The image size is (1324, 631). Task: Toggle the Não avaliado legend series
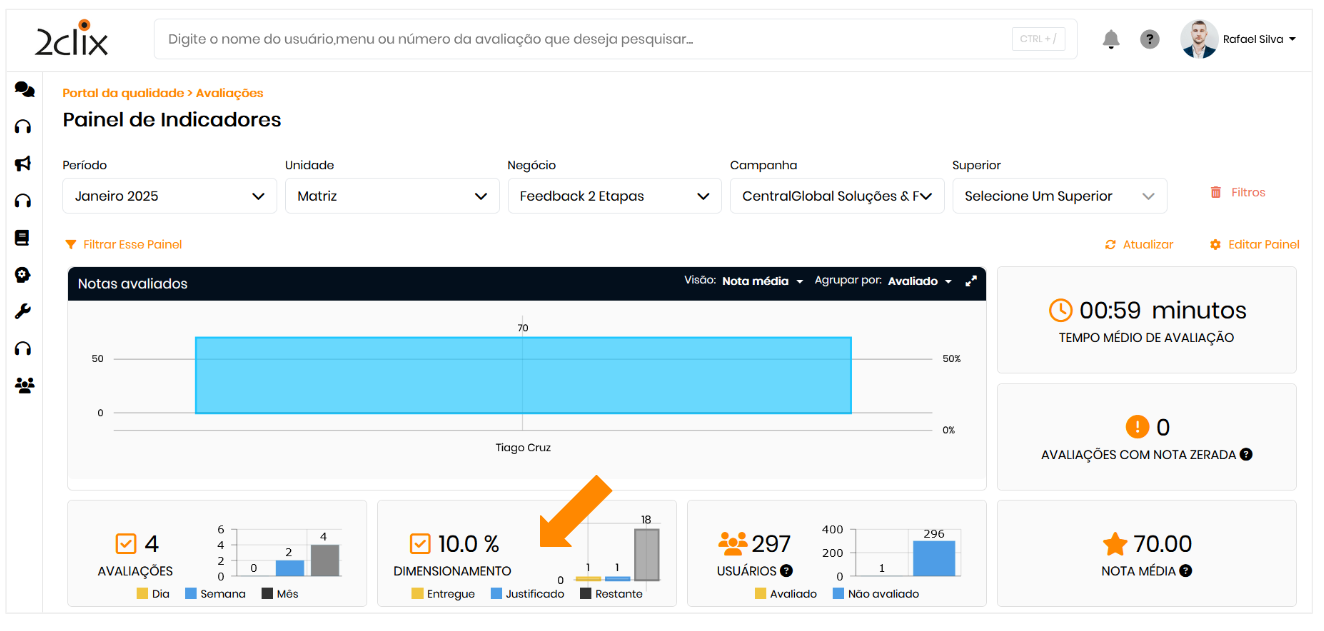(x=876, y=594)
